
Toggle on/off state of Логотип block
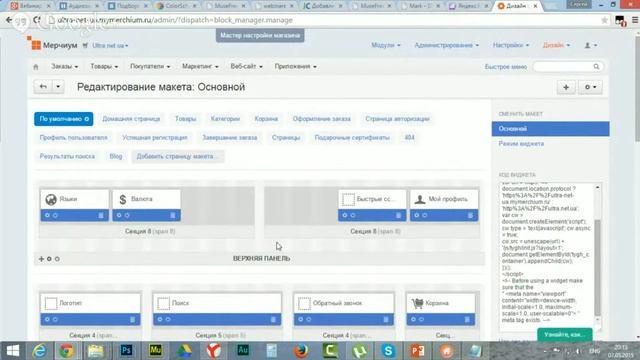point(56,319)
